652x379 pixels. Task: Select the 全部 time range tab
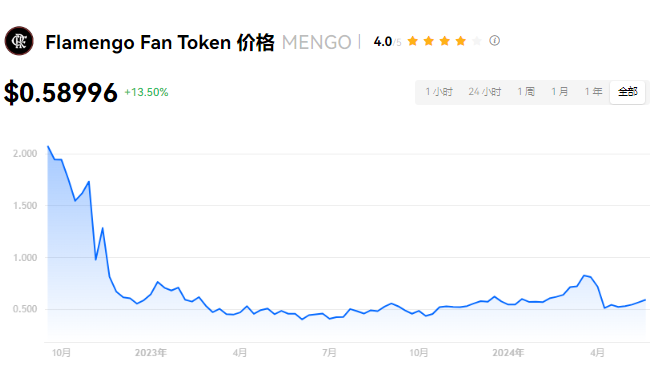tap(627, 92)
